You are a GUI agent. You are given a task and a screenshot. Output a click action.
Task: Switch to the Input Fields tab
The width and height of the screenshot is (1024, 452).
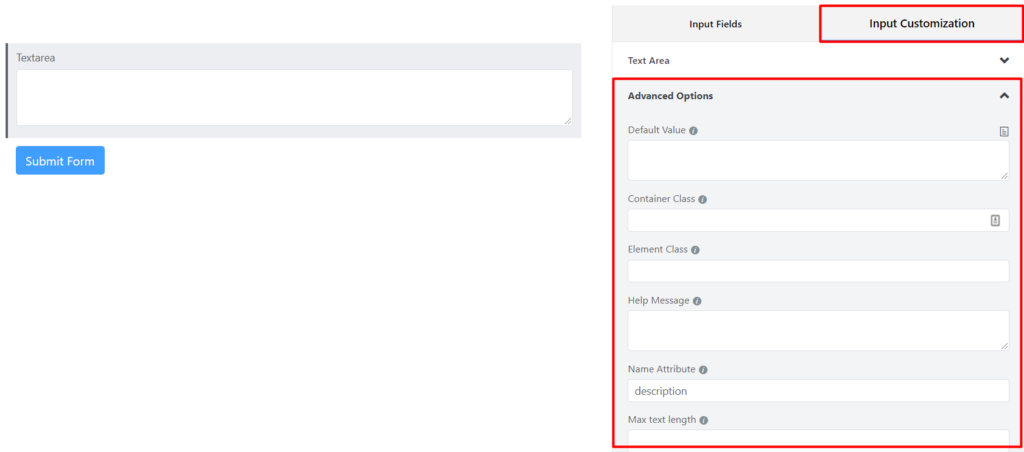[716, 24]
